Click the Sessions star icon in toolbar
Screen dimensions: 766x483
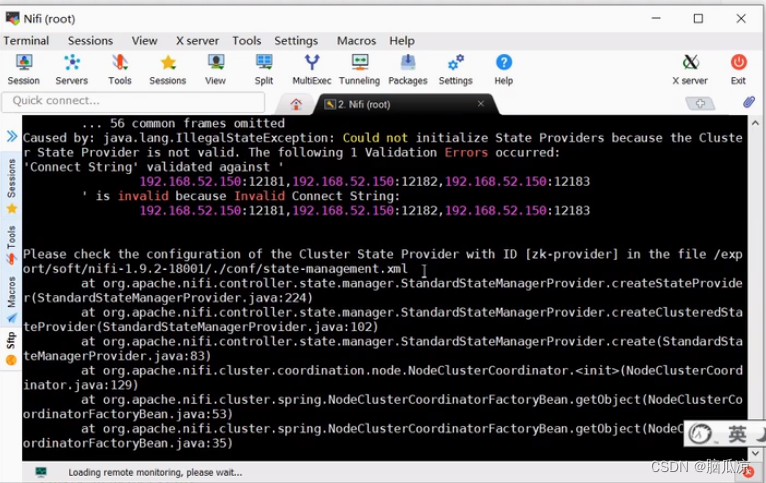pos(168,69)
